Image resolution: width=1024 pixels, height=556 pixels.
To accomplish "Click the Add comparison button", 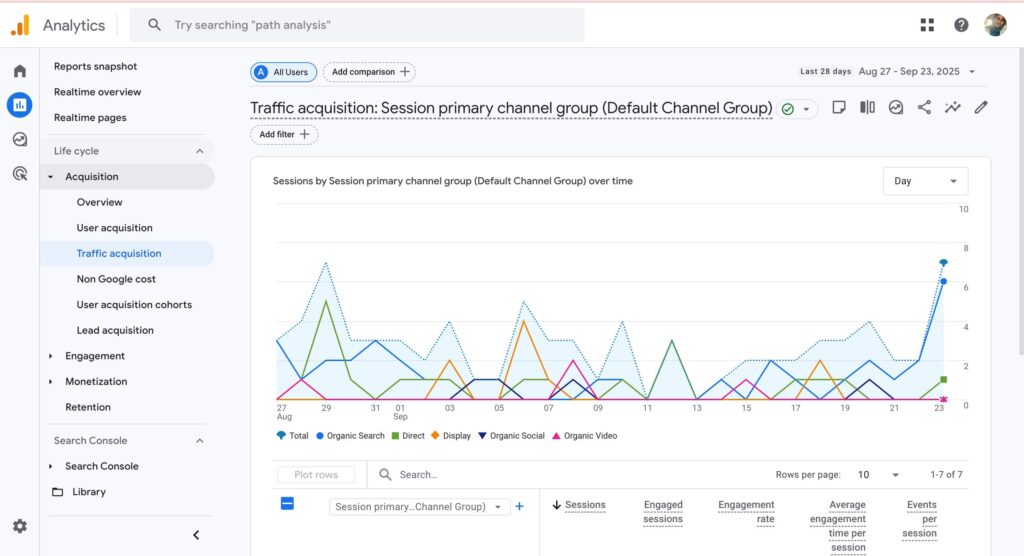I will pyautogui.click(x=369, y=72).
